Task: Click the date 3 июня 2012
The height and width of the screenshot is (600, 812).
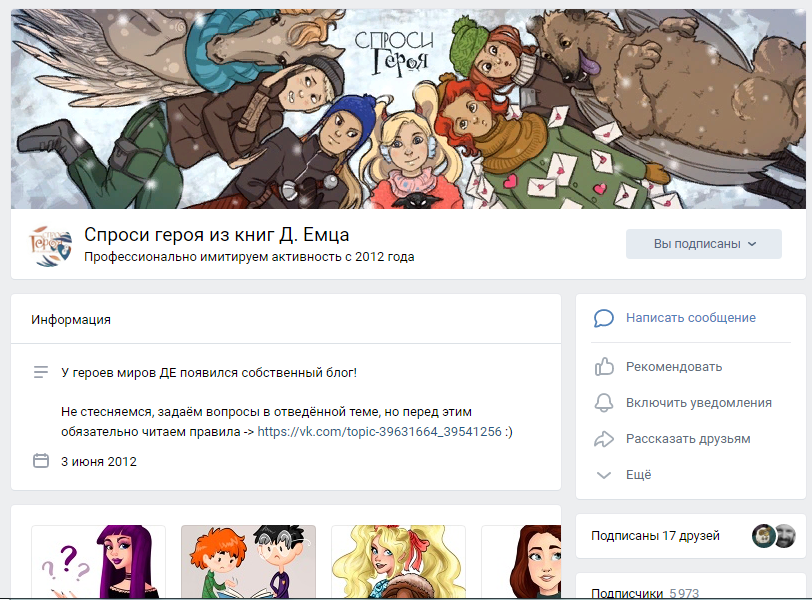Action: click(99, 461)
